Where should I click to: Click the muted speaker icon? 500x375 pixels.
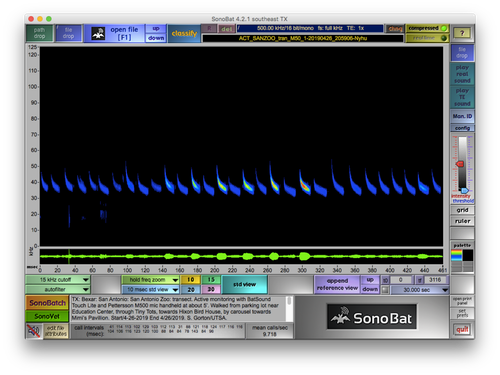pyautogui.click(x=34, y=331)
